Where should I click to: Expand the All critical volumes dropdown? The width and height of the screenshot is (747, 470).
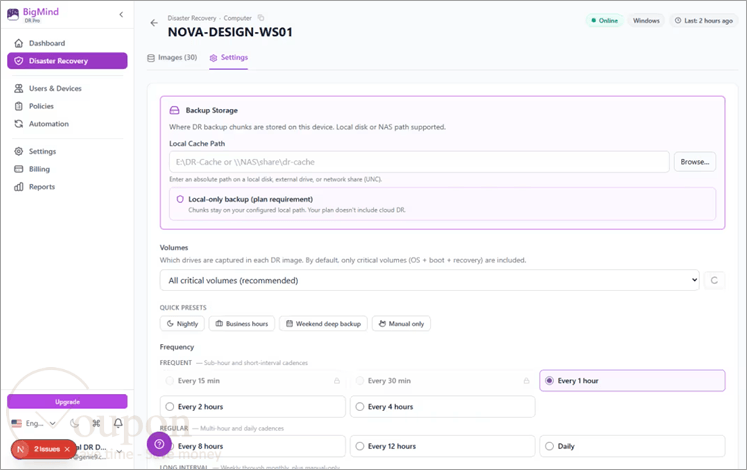click(x=429, y=280)
